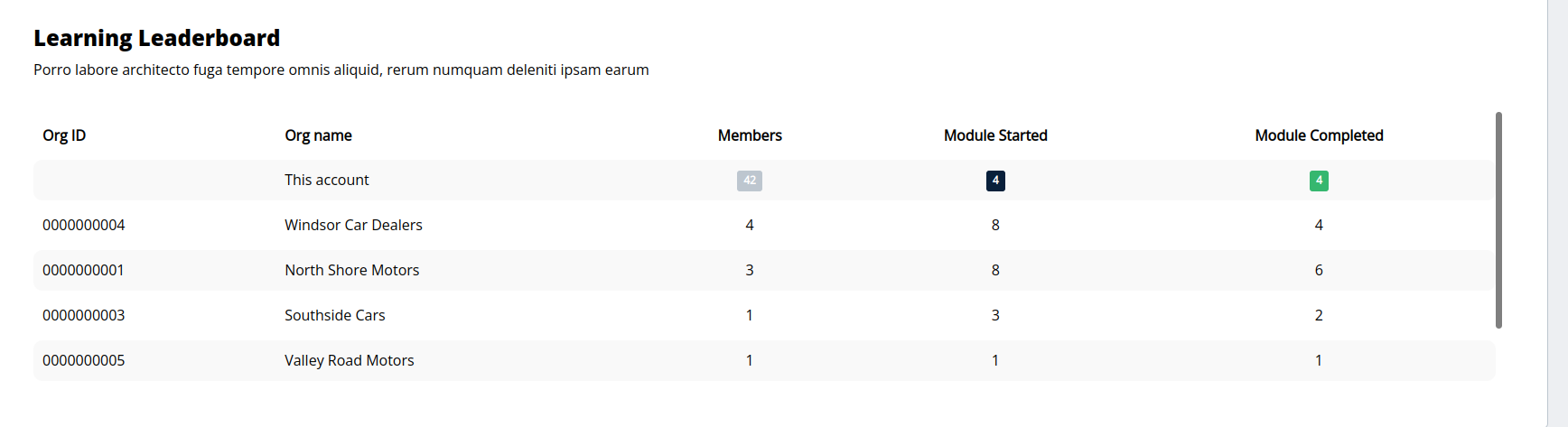Image resolution: width=1568 pixels, height=427 pixels.
Task: Click the grey 42 members badge
Action: pyautogui.click(x=750, y=181)
